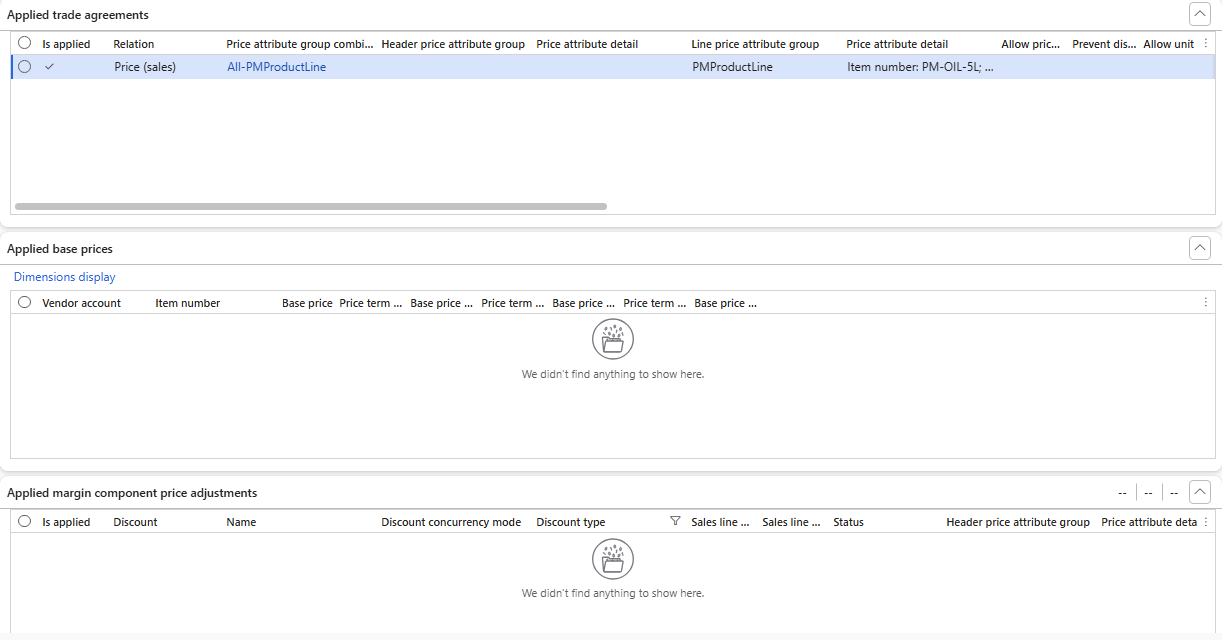Collapse the Applied trade agreements section
1222x640 pixels.
click(x=1199, y=14)
